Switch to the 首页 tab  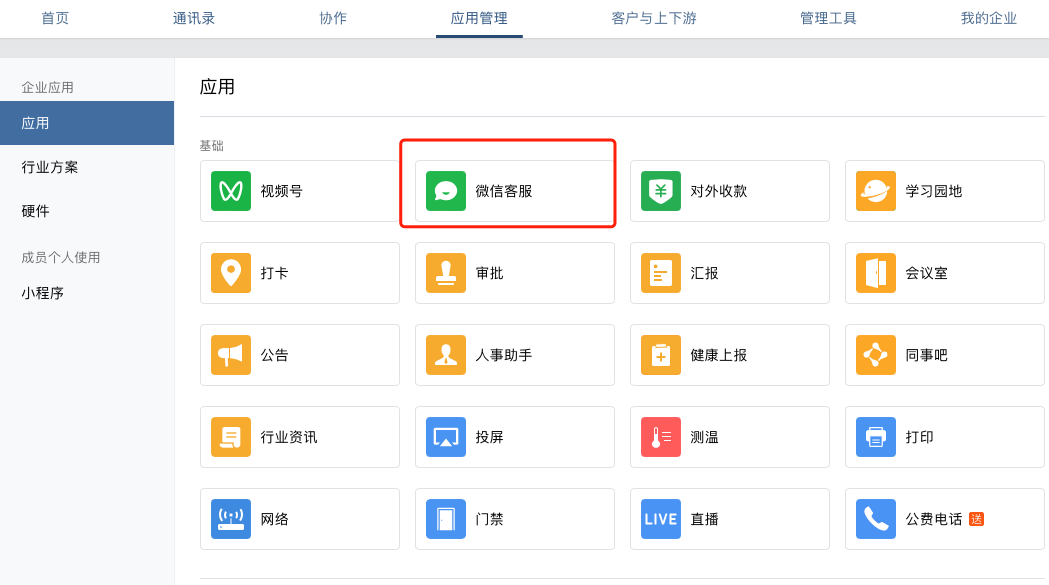[55, 18]
